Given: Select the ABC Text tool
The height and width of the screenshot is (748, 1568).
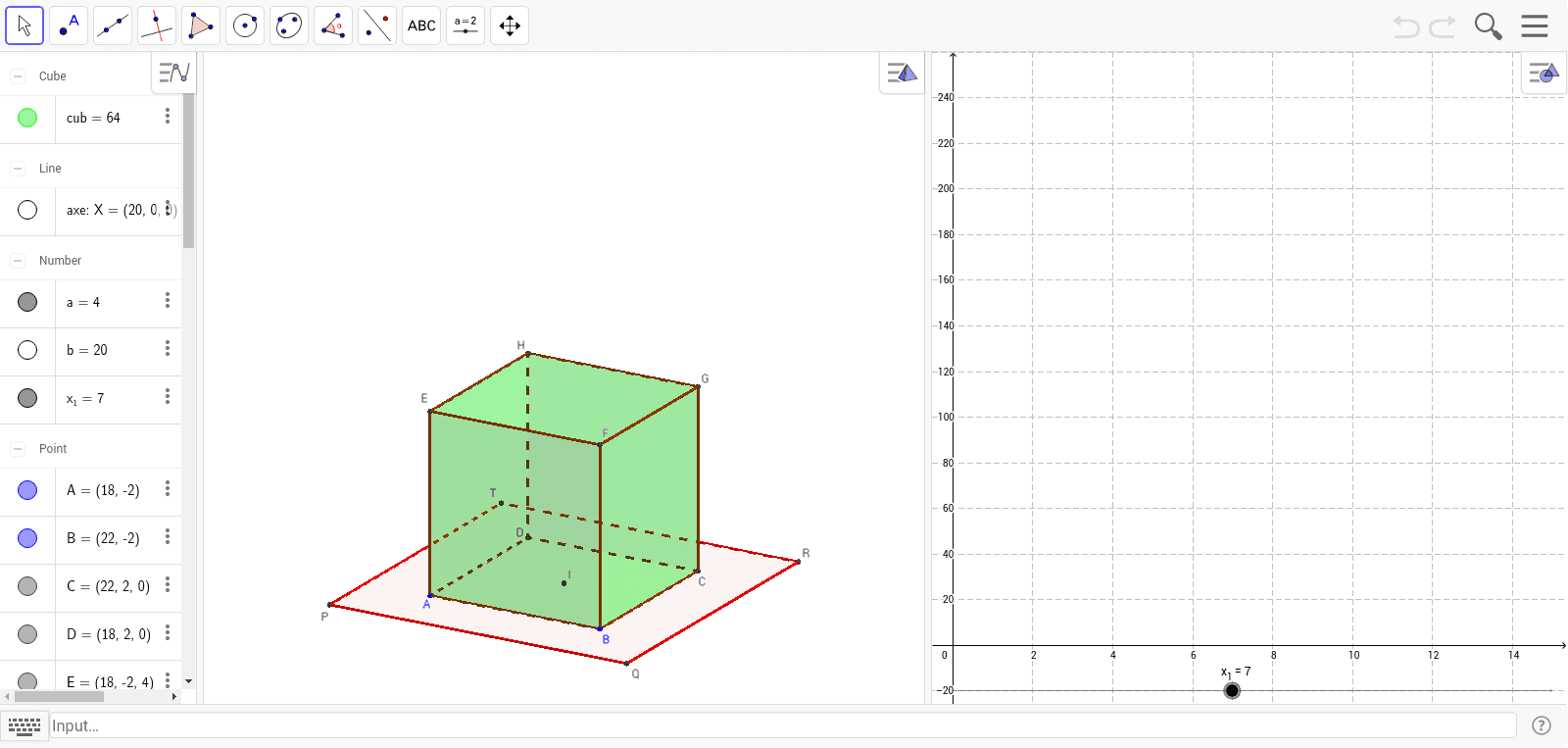Looking at the screenshot, I should point(421,25).
